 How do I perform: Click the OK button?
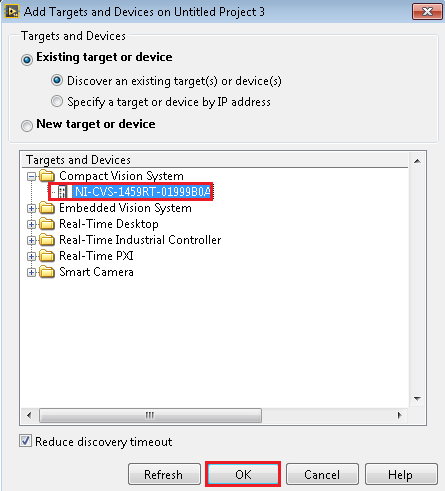pyautogui.click(x=243, y=474)
